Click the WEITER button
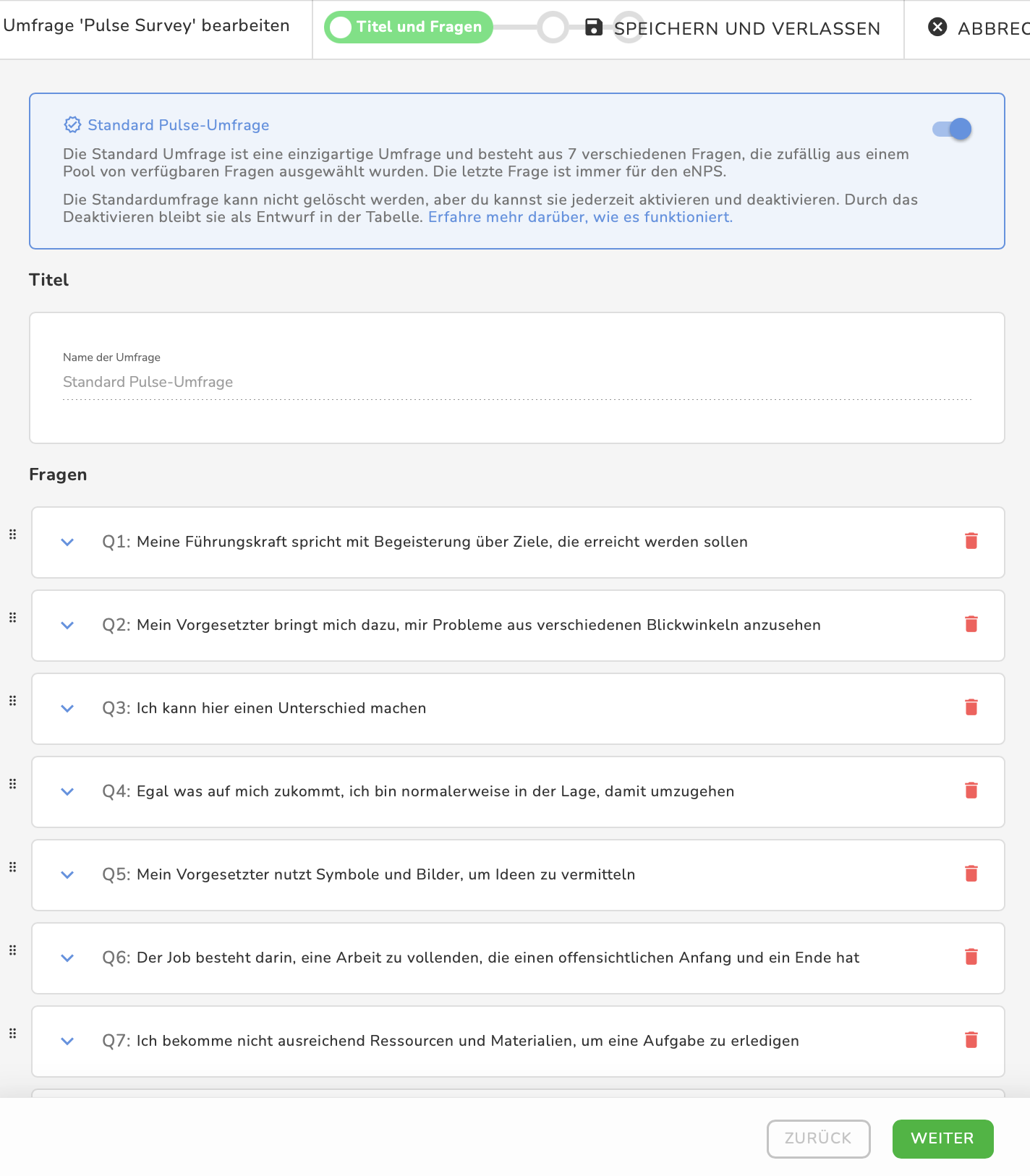Image resolution: width=1030 pixels, height=1176 pixels. [x=942, y=1138]
